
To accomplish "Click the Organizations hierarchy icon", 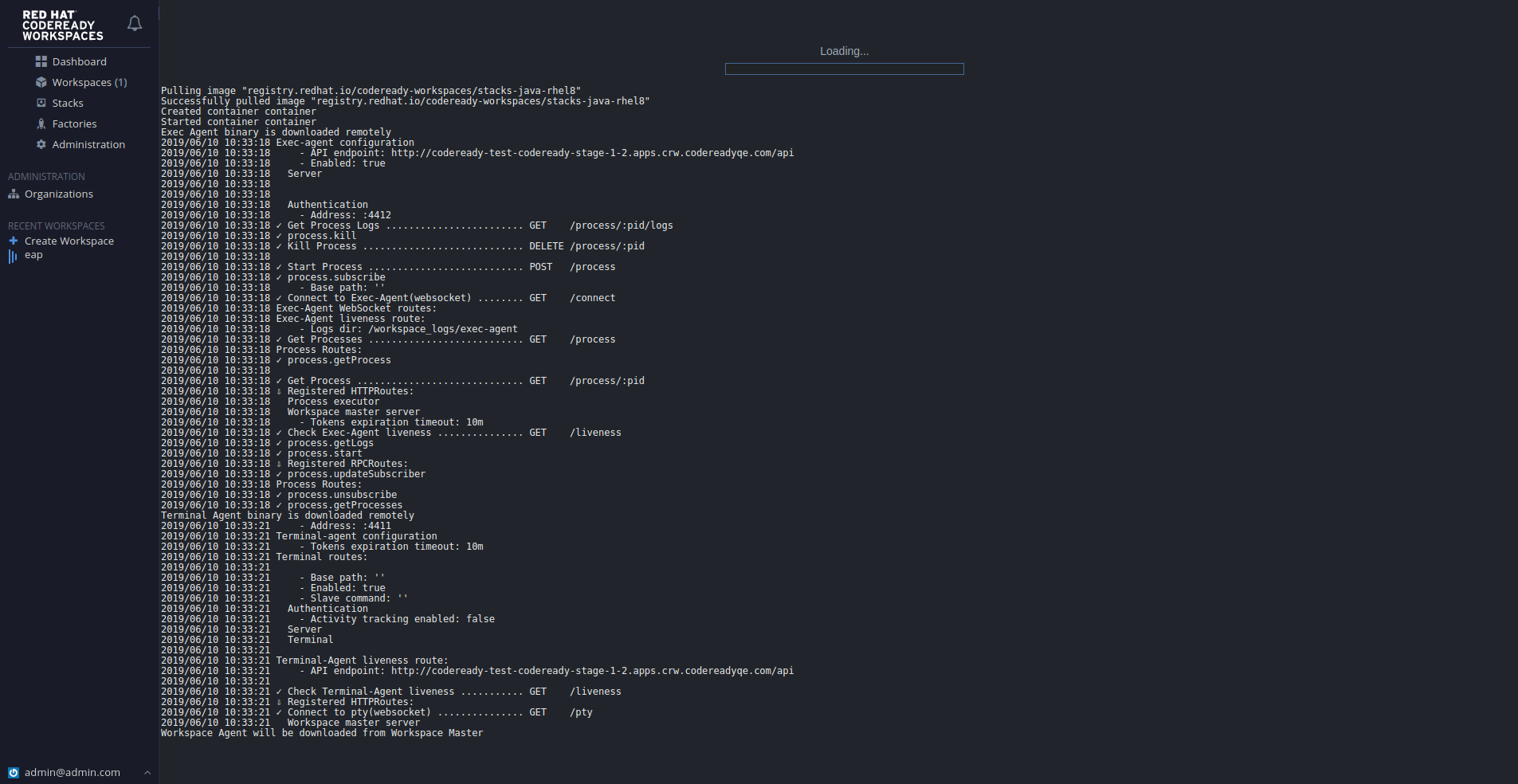I will click(14, 194).
